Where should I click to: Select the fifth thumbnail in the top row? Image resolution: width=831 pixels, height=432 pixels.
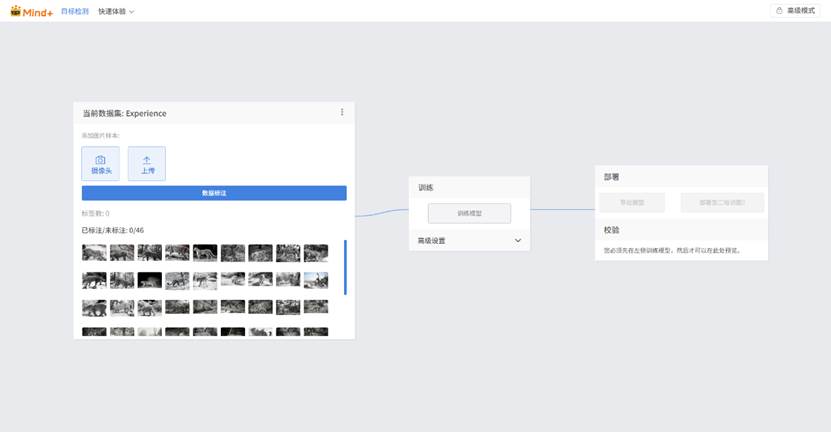click(205, 253)
